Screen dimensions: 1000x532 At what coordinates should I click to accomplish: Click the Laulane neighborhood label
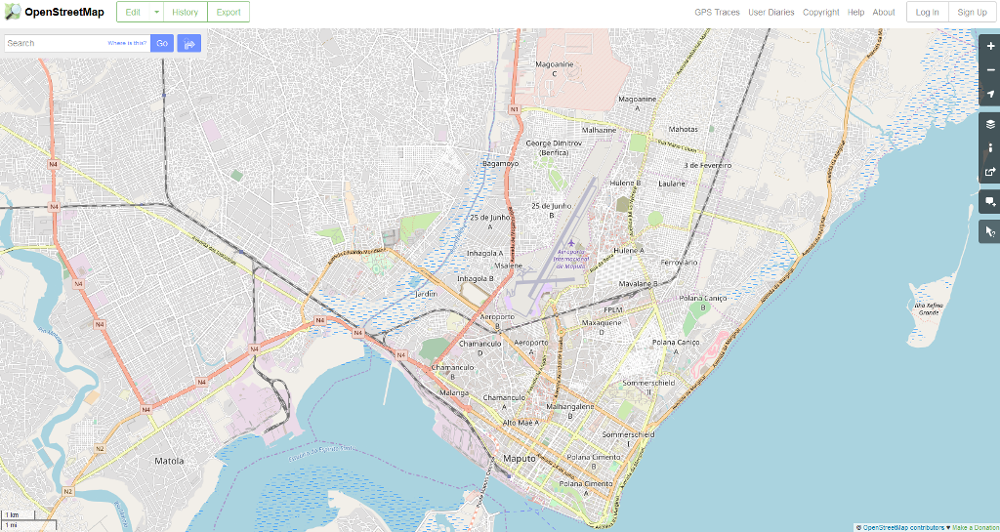click(x=671, y=183)
